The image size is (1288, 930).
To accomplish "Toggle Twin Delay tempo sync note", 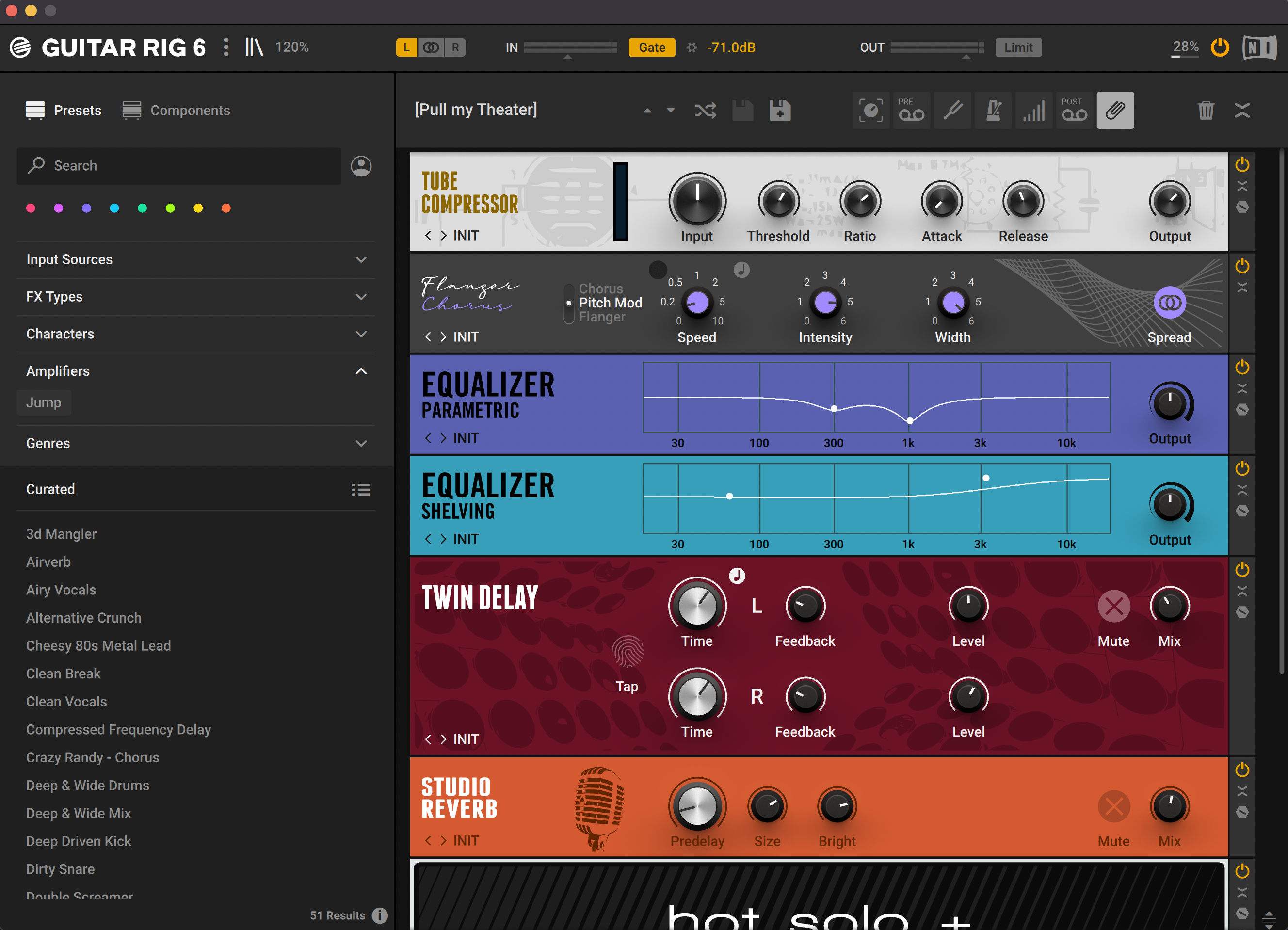I will [737, 576].
